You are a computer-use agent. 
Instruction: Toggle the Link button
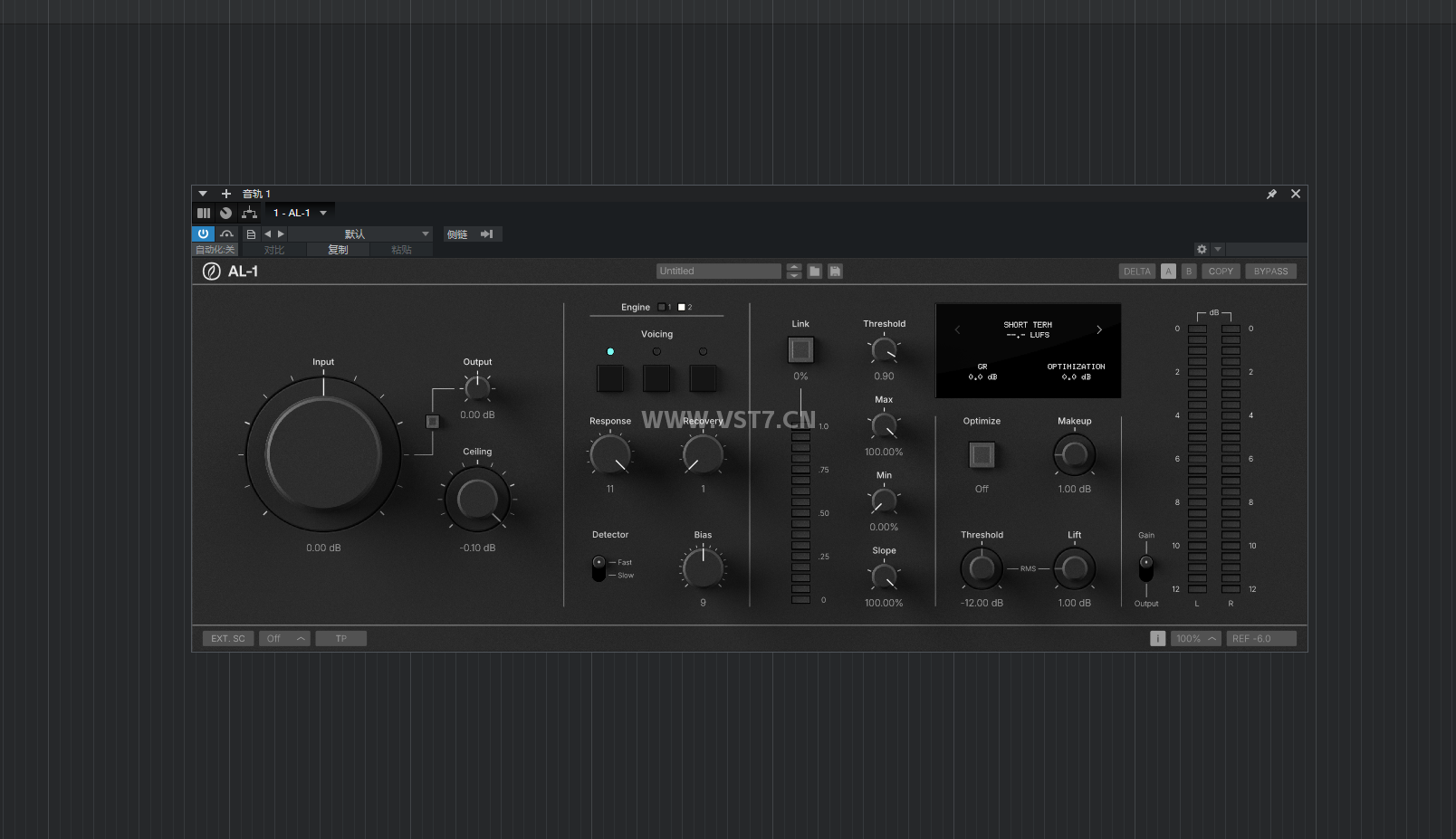pyautogui.click(x=800, y=349)
